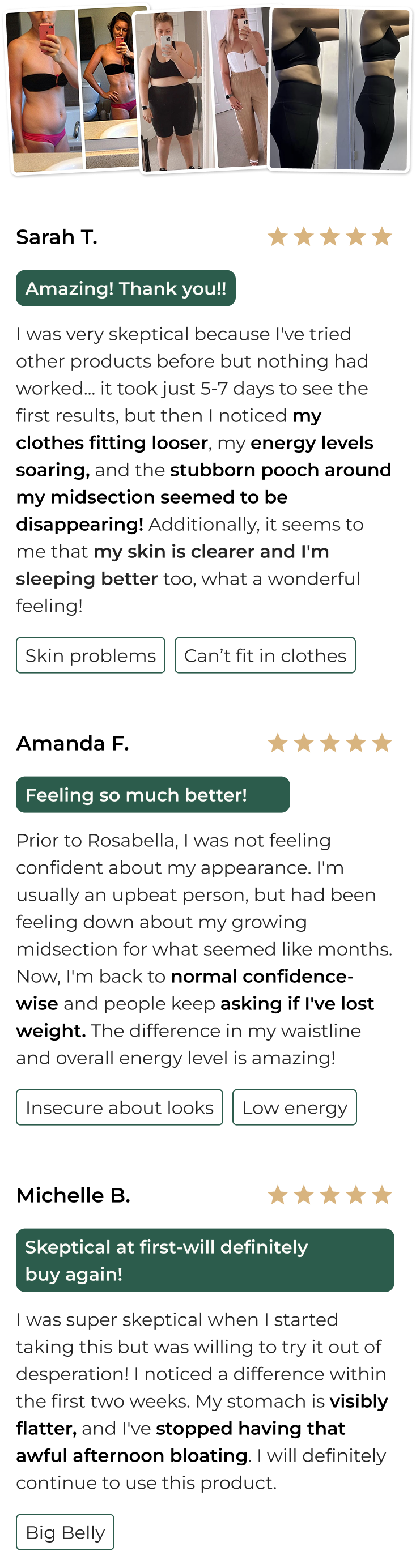
Task: Open the bikini before-after photo thumbnail
Action: [76, 90]
